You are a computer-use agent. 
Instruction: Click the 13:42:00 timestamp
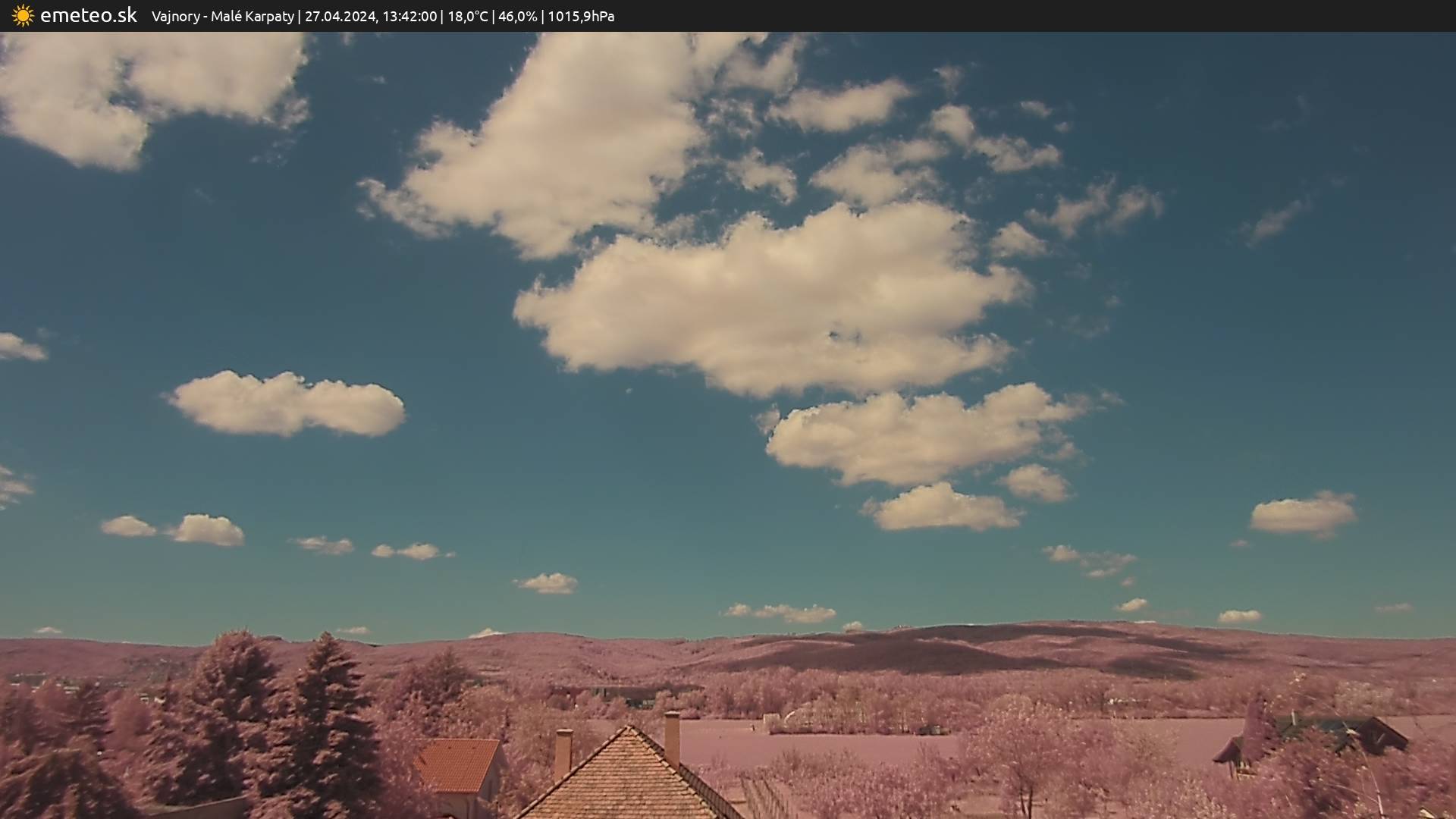click(409, 17)
